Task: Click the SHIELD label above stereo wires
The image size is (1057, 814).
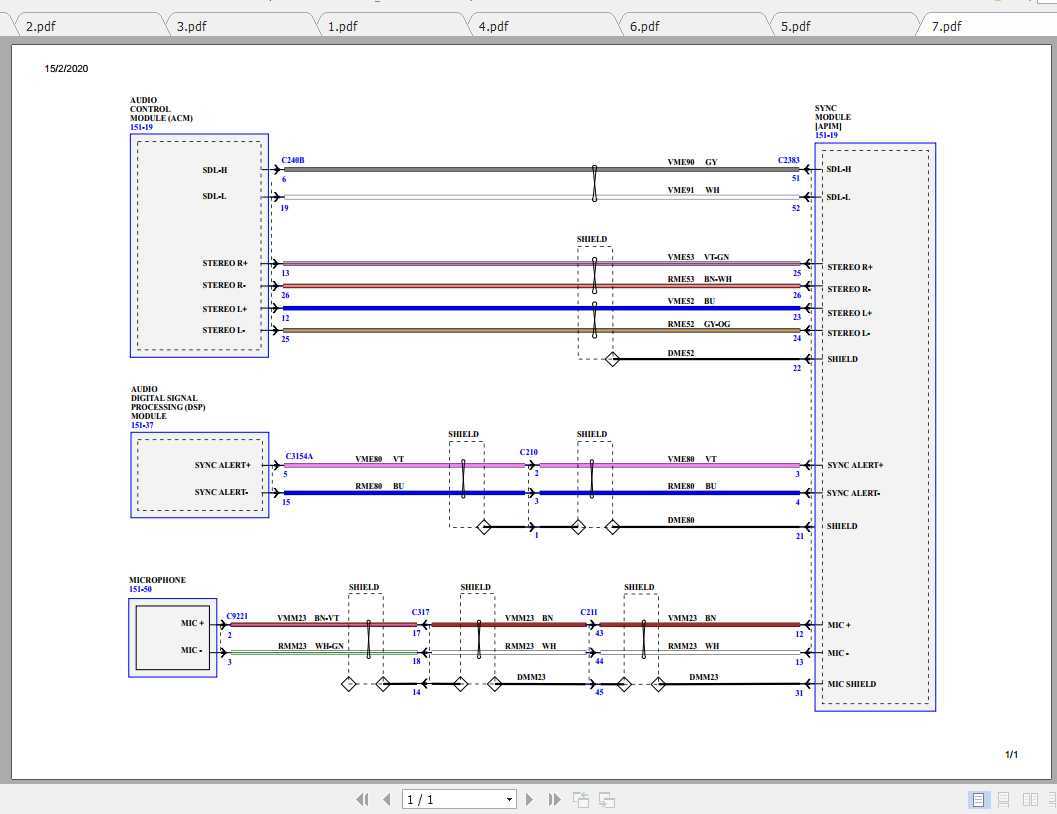Action: tap(592, 239)
